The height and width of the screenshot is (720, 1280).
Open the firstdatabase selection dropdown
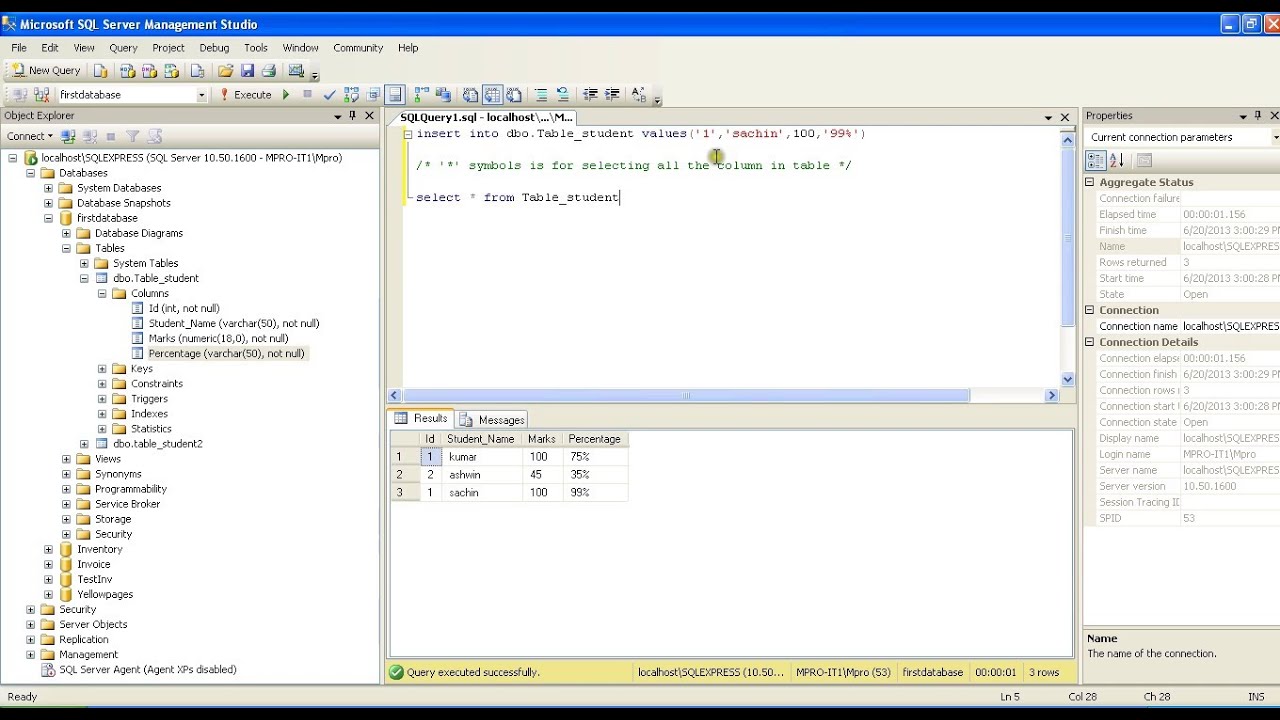pyautogui.click(x=201, y=95)
